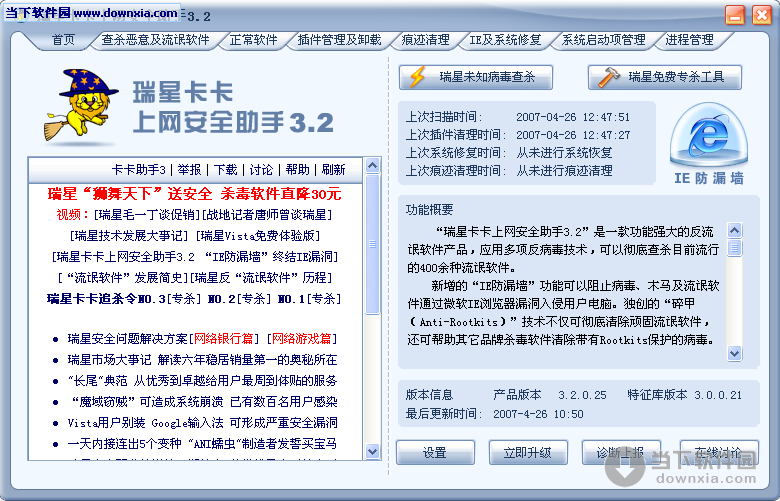
Task: Open the 帮助 link
Action: pyautogui.click(x=297, y=170)
